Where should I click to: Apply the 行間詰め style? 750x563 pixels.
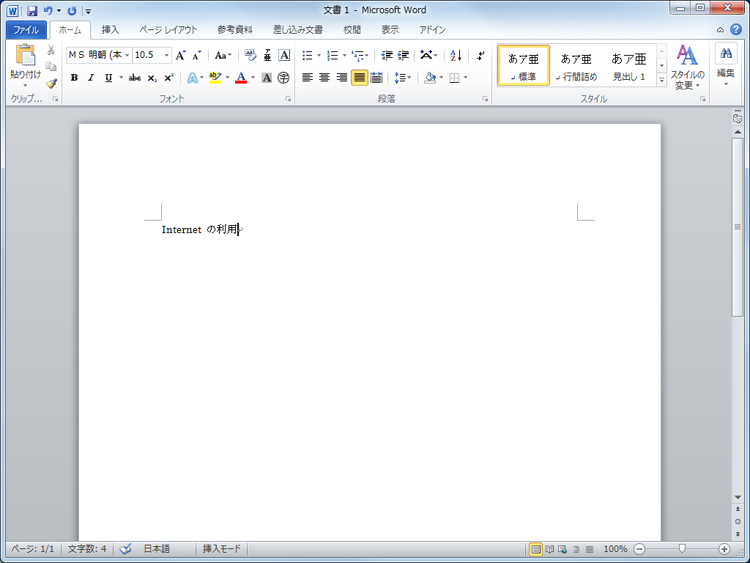576,66
